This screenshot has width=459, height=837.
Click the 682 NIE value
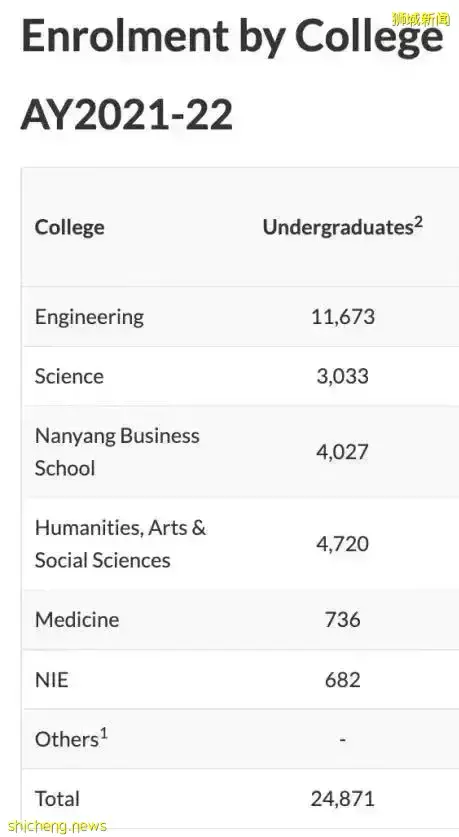point(343,680)
